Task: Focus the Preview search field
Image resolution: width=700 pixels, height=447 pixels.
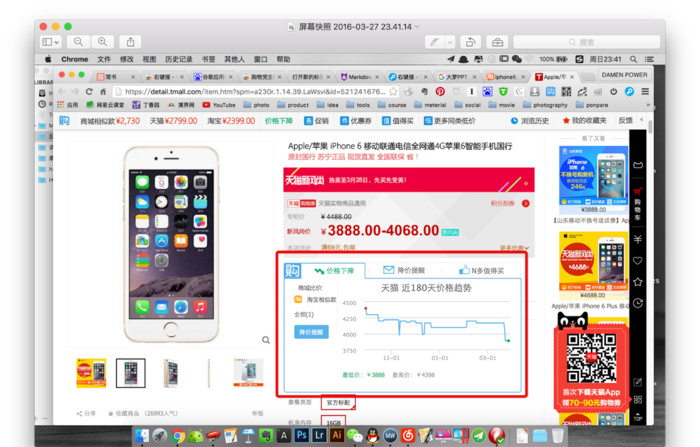Action: pos(587,42)
